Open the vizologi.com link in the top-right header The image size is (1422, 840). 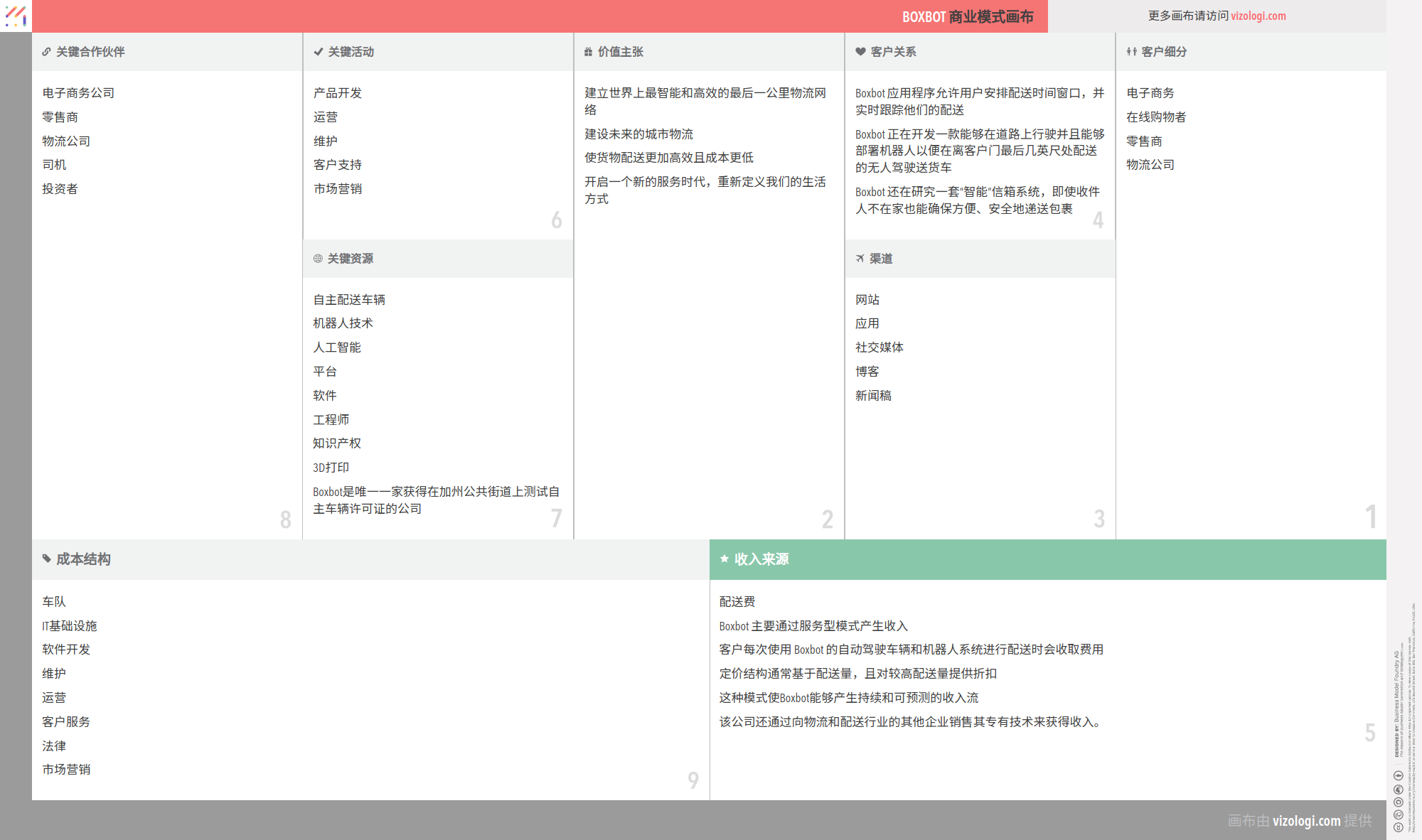pyautogui.click(x=1258, y=16)
